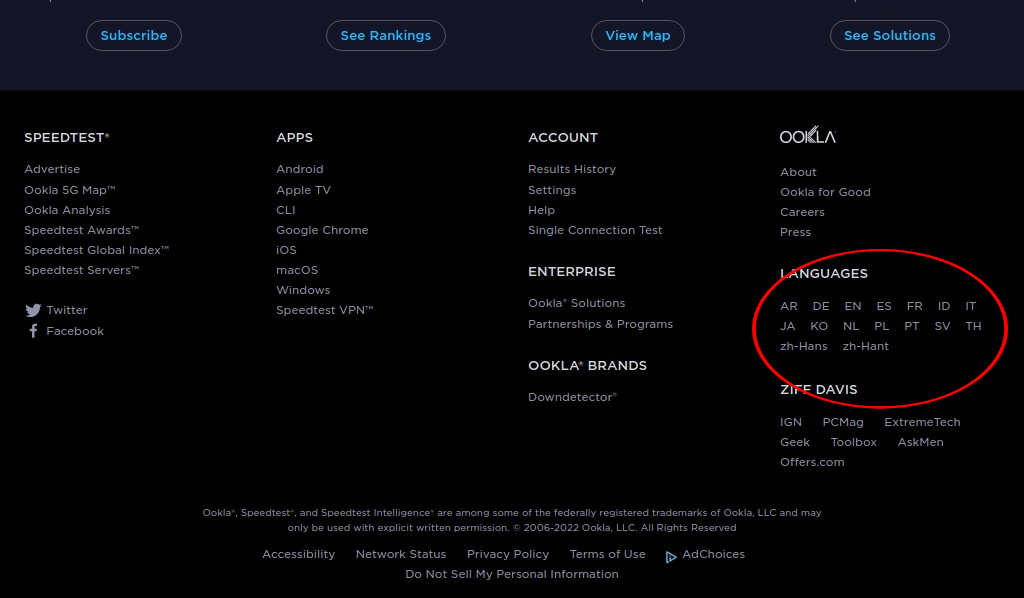
Task: Go to Ookla 5G Map
Action: pos(70,190)
